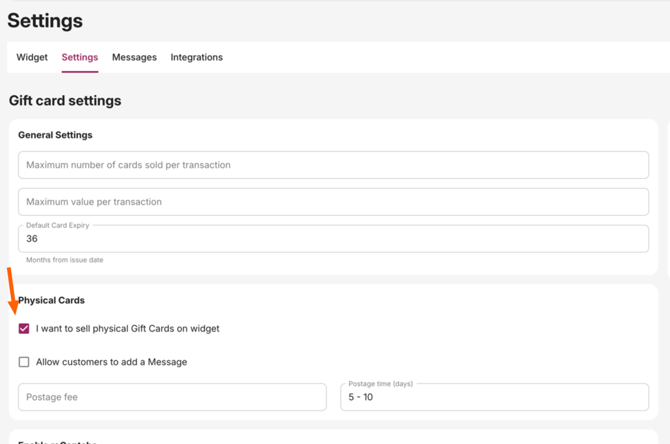This screenshot has height=444, width=670.
Task: Select the Postage time (days) field
Action: click(494, 397)
